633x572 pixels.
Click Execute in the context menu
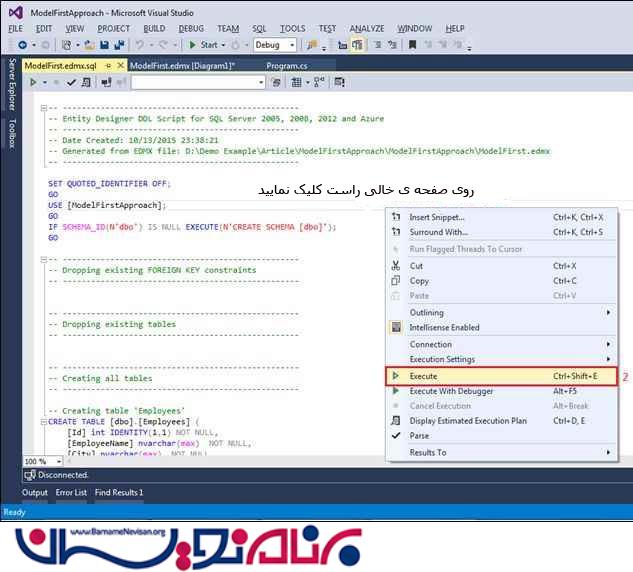pyautogui.click(x=423, y=376)
